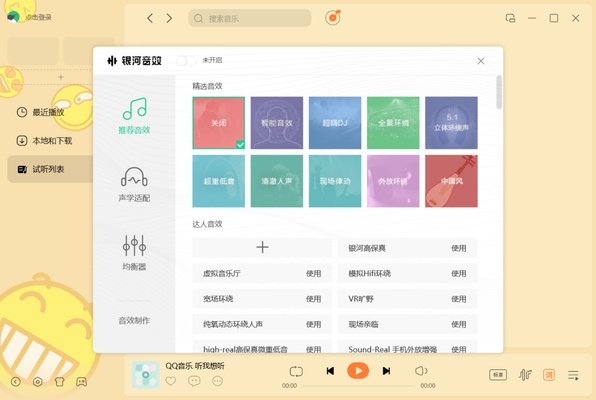
Task: Open 音效制作 in the dialog sidebar
Action: [x=134, y=321]
